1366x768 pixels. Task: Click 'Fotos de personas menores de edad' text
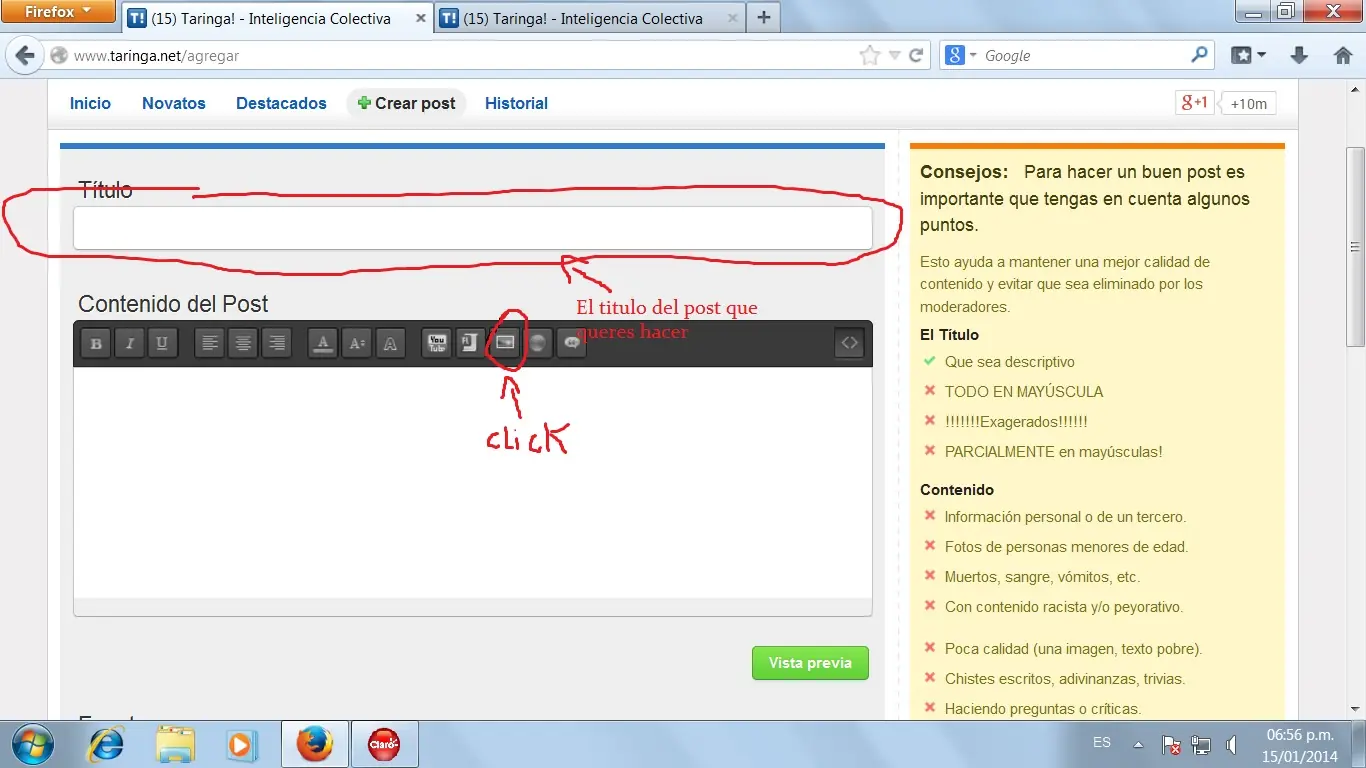1066,547
